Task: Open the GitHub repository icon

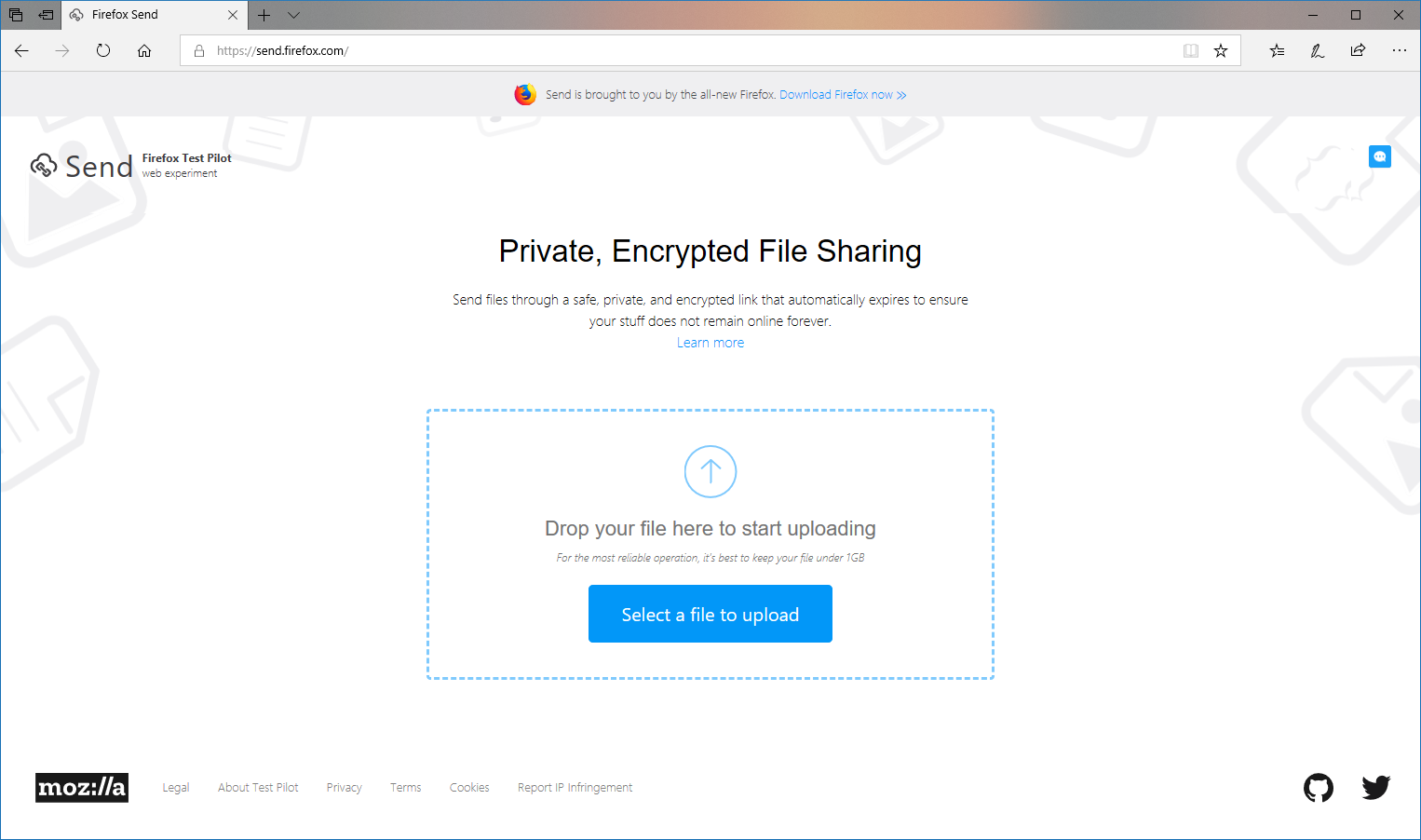Action: pos(1318,788)
